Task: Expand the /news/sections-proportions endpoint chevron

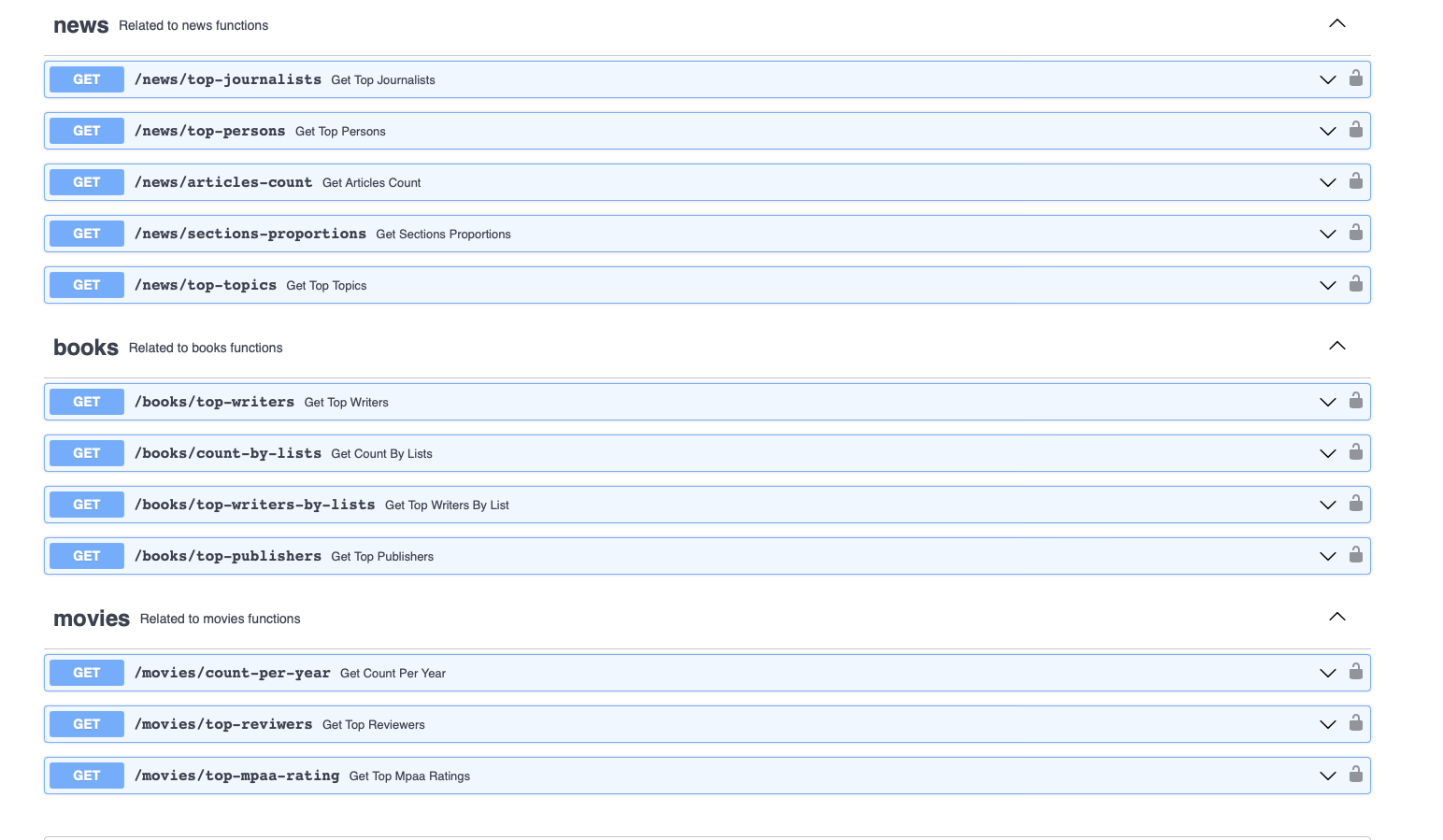Action: (1327, 234)
